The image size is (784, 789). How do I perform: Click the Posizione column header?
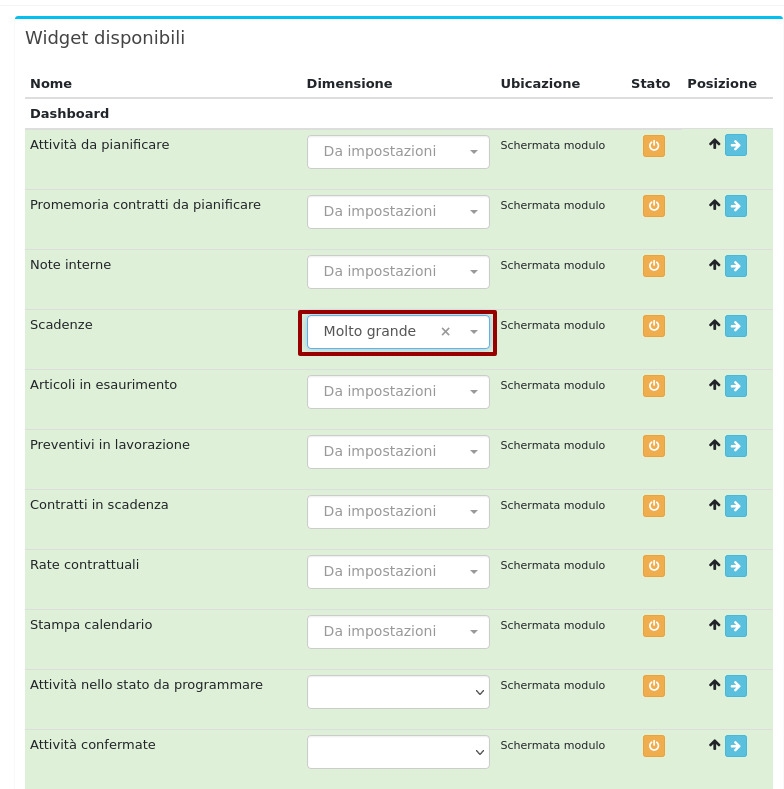tap(721, 84)
